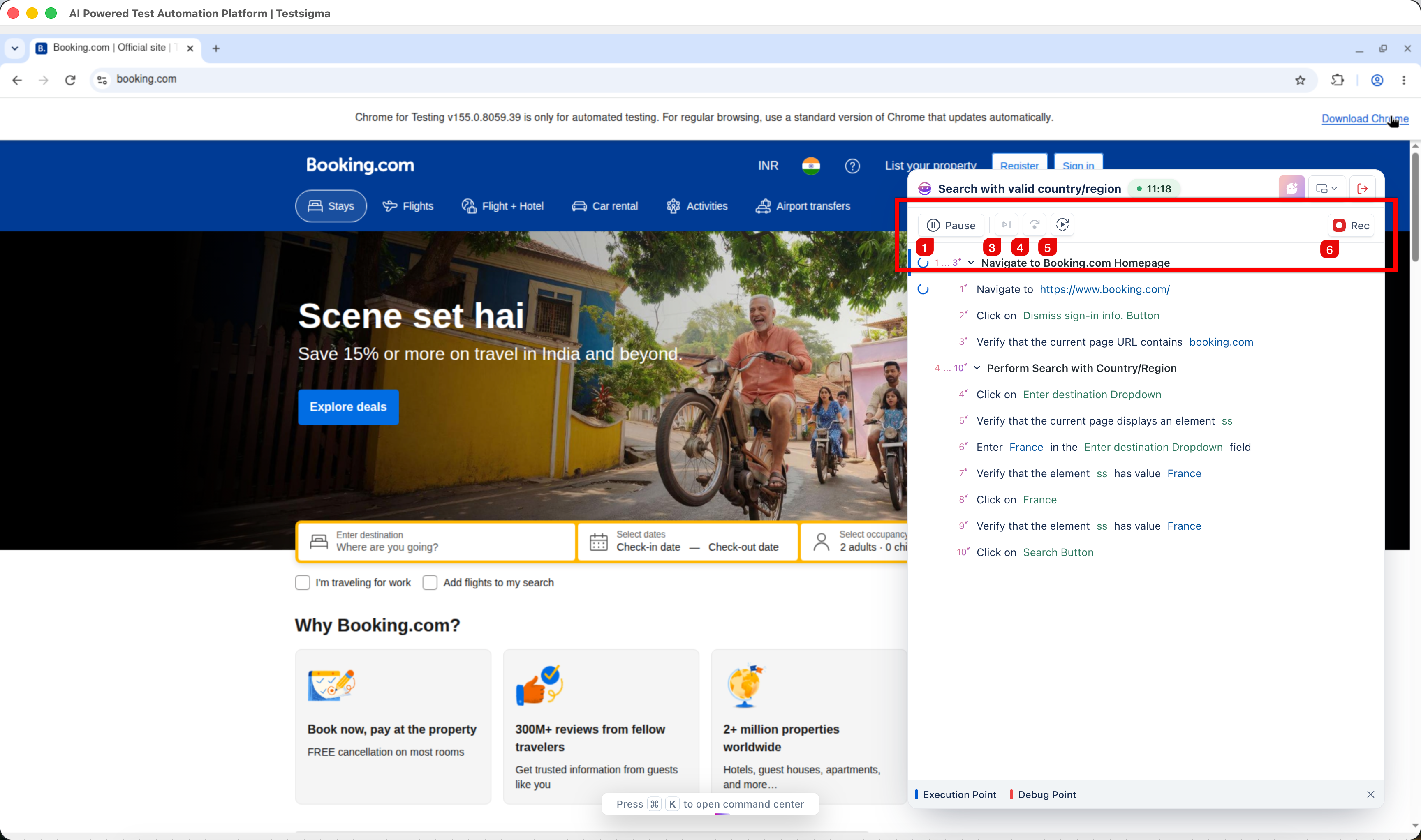Click the step-next icon beside Pause

tap(1007, 225)
